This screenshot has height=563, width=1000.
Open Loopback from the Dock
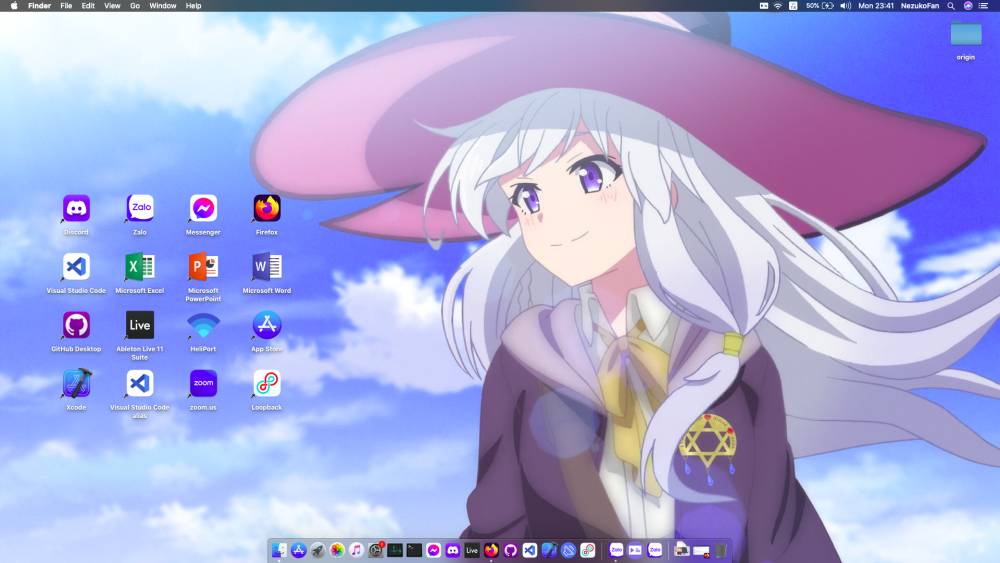[587, 550]
